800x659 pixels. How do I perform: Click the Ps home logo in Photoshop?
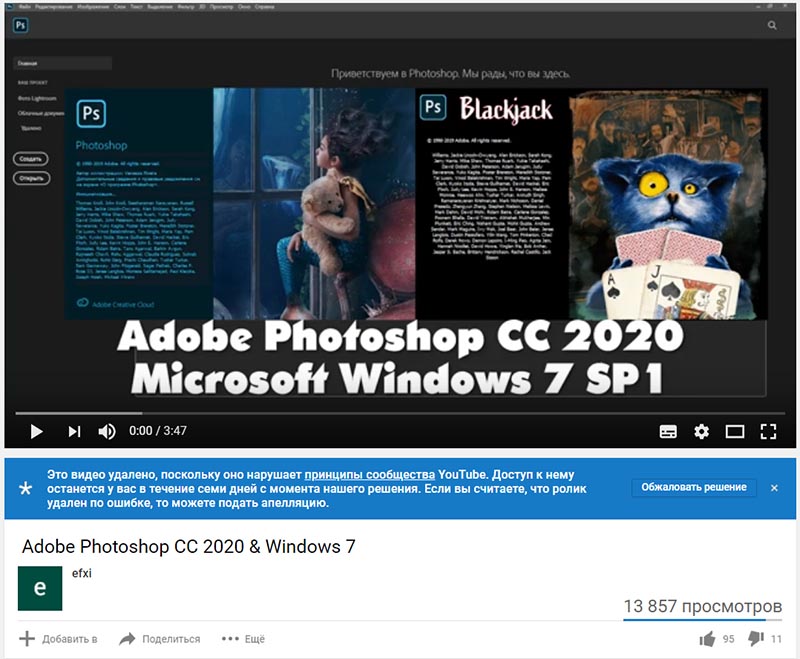[x=20, y=25]
